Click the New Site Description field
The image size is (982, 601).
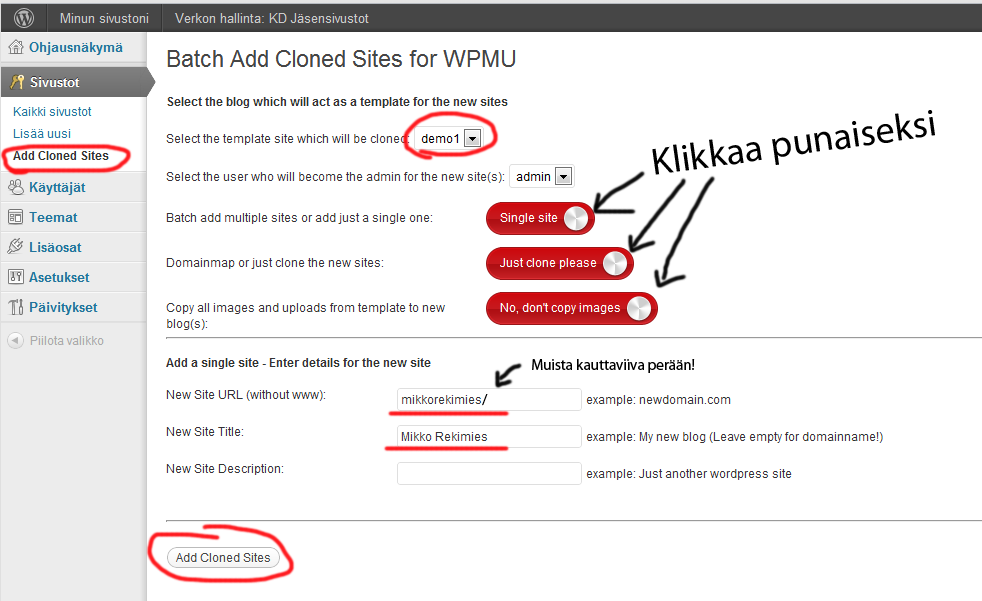(x=489, y=473)
